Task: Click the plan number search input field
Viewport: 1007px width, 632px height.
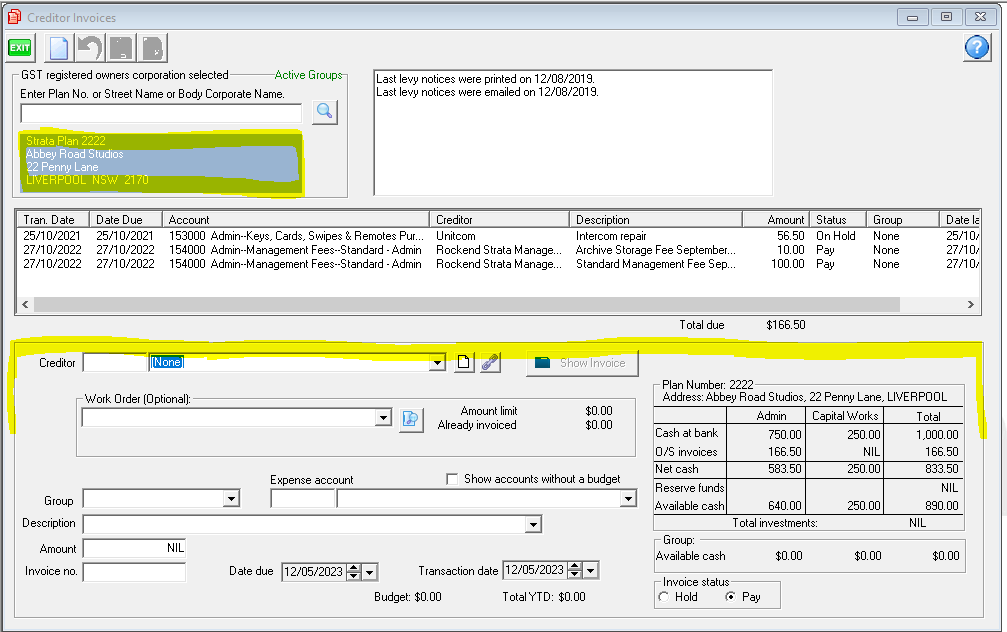Action: click(x=161, y=114)
